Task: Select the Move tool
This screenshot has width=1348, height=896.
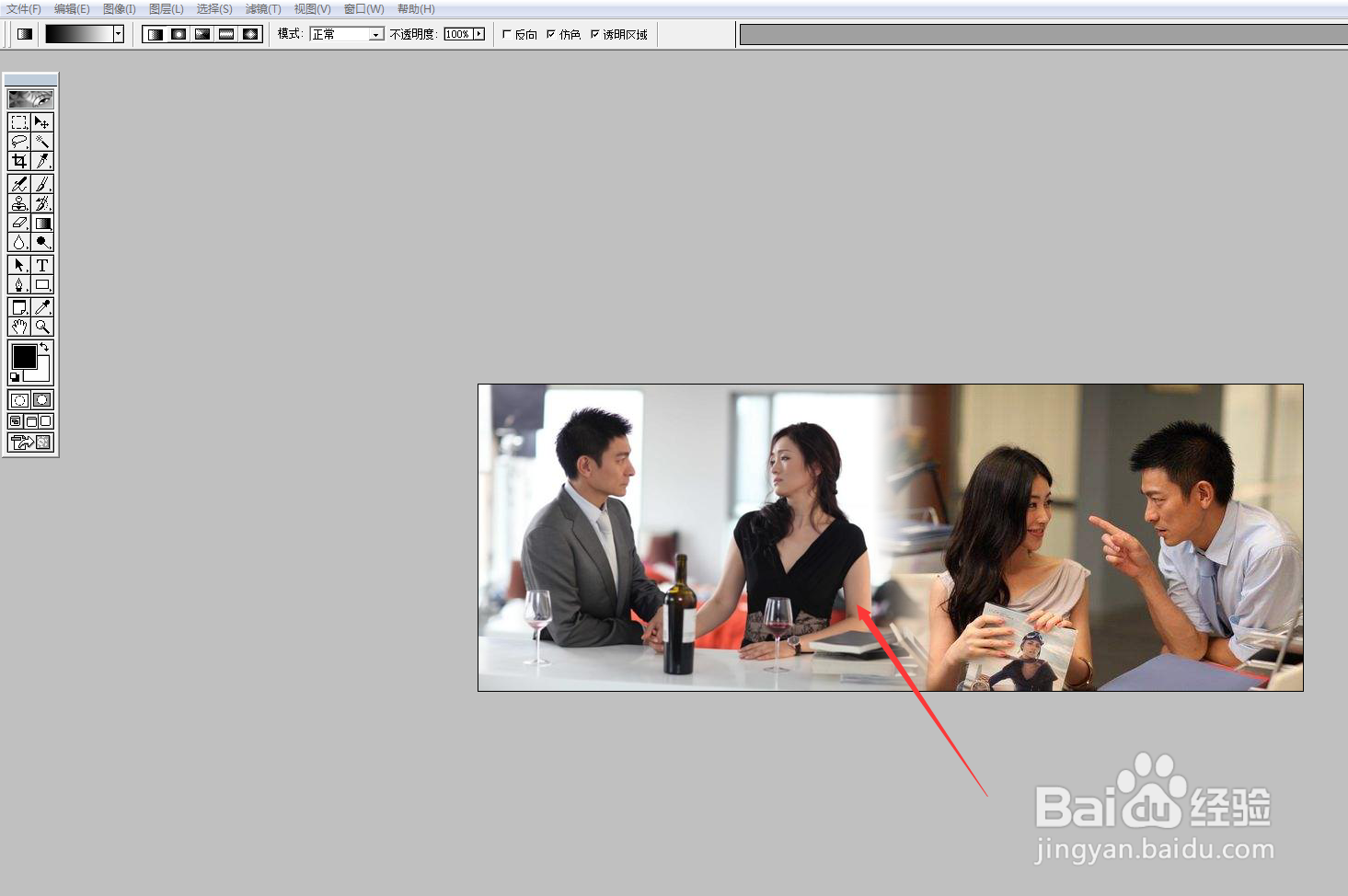Action: click(x=42, y=122)
